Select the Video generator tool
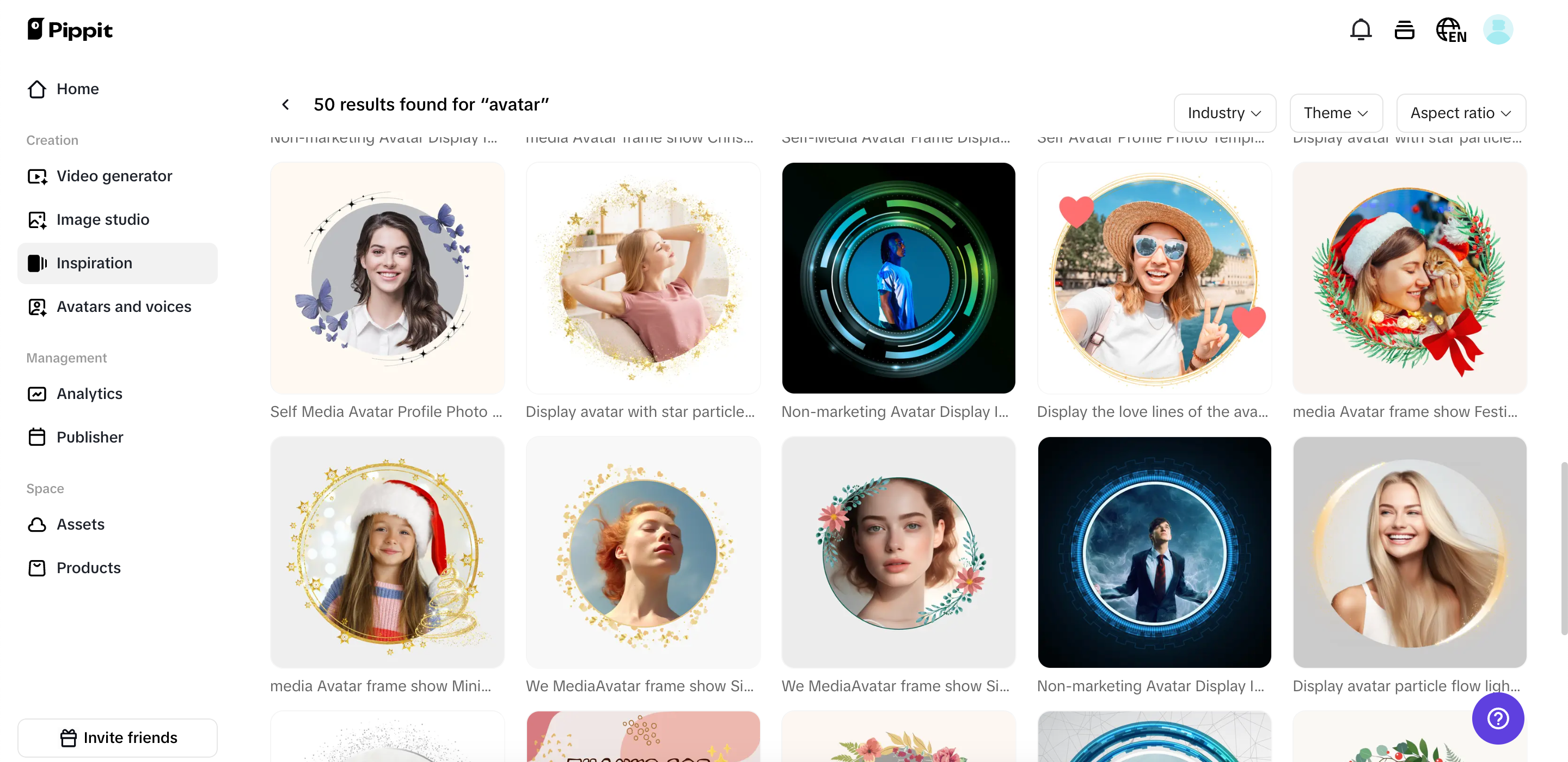 tap(114, 176)
